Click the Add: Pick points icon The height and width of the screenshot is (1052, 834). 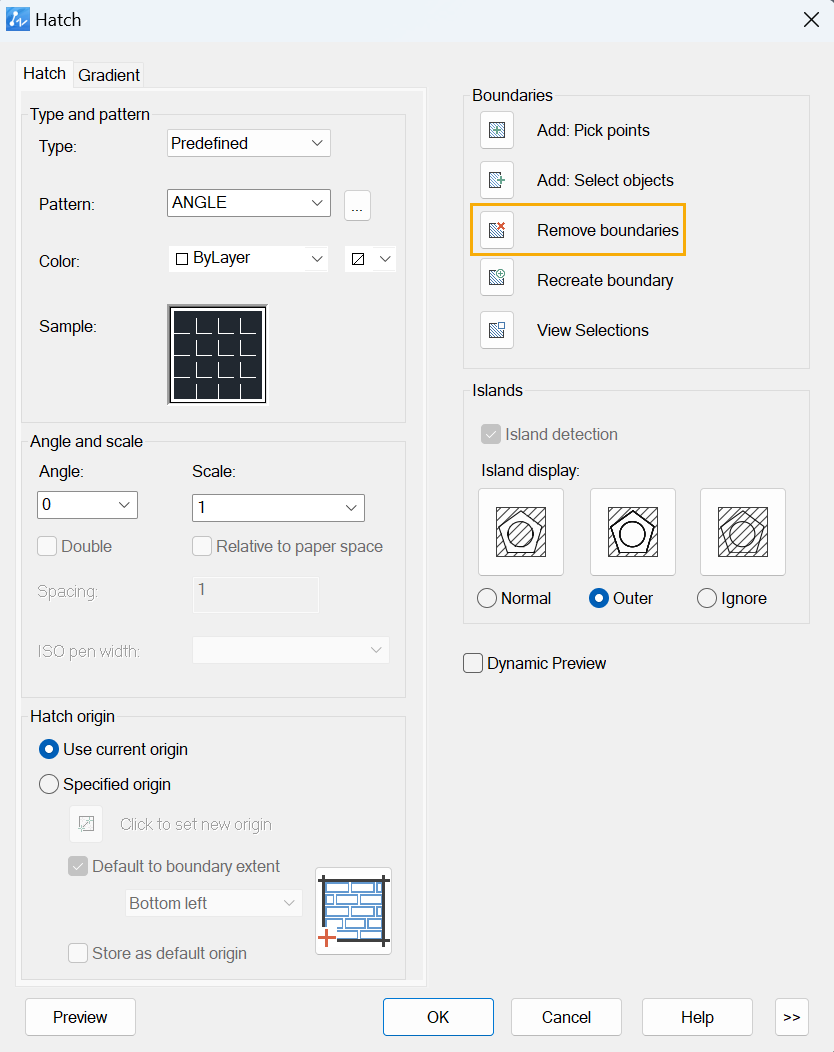pos(497,130)
